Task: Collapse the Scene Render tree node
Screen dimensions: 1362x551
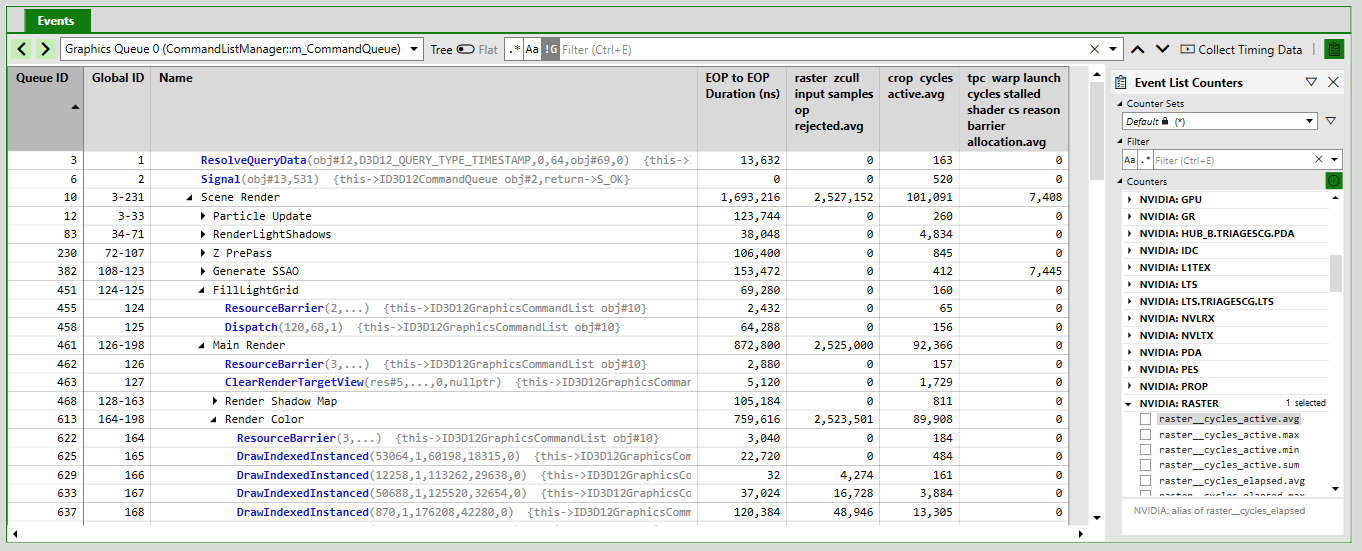Action: click(190, 197)
